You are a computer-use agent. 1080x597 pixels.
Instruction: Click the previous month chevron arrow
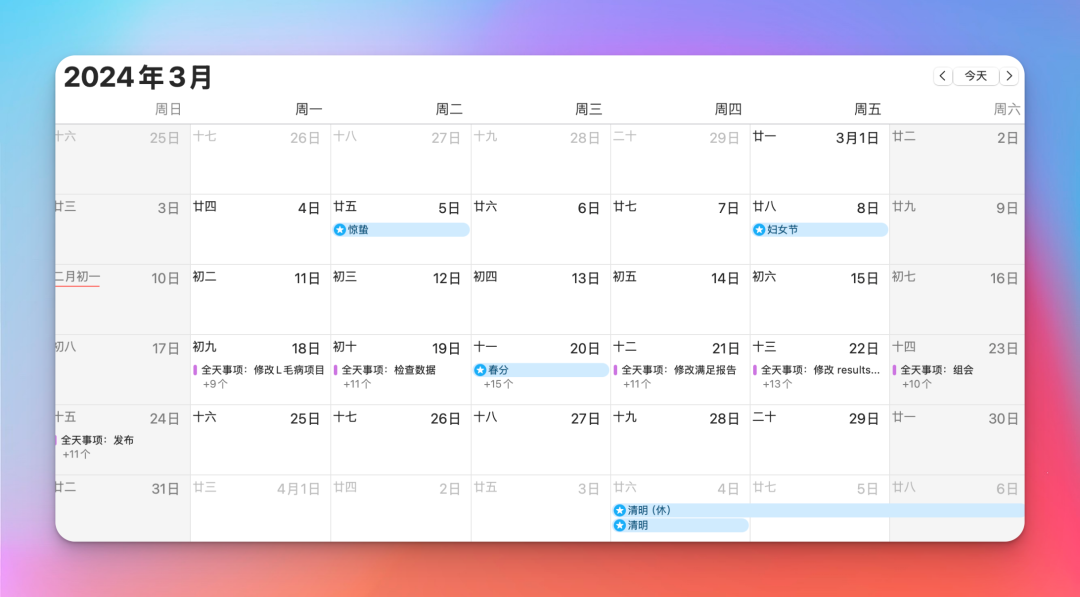pos(943,76)
